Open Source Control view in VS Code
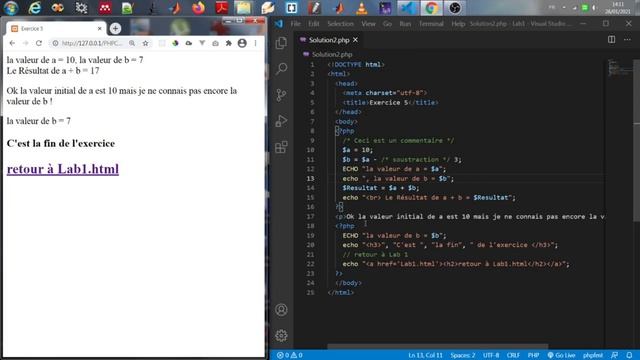The height and width of the screenshot is (360, 640). tap(281, 95)
